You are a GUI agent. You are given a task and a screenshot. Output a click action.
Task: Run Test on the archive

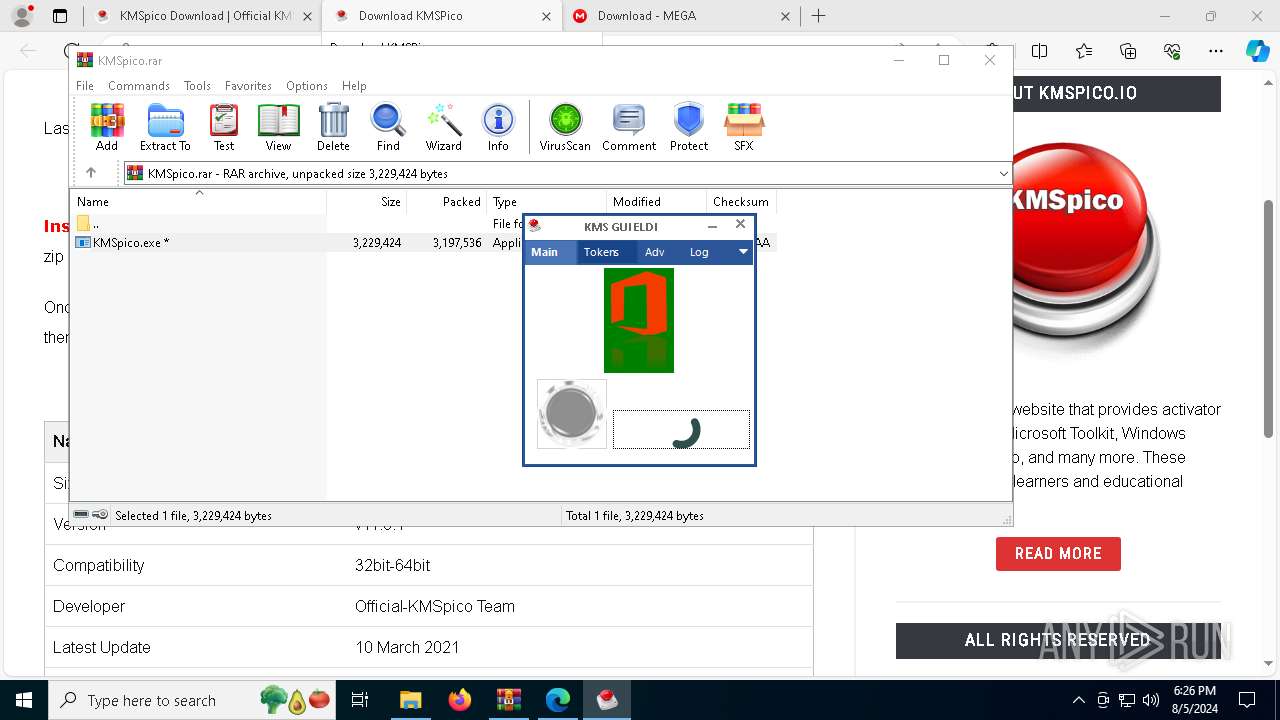[224, 127]
